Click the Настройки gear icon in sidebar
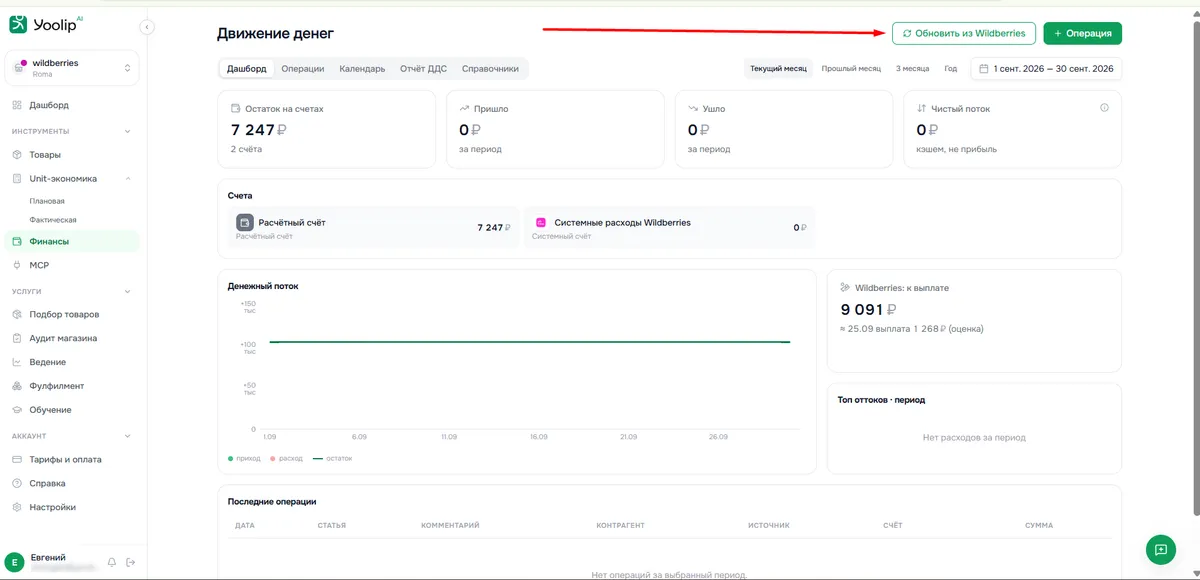Viewport: 1200px width, 580px height. [x=17, y=507]
